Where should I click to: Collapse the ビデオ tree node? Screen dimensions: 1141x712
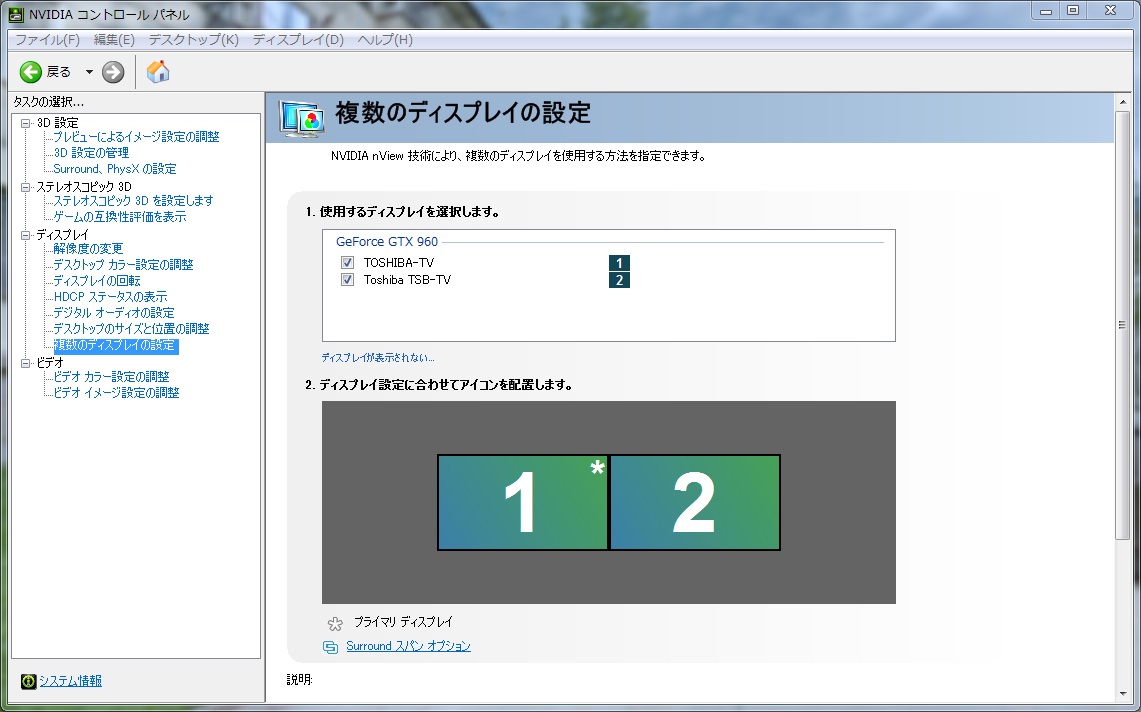pos(25,363)
